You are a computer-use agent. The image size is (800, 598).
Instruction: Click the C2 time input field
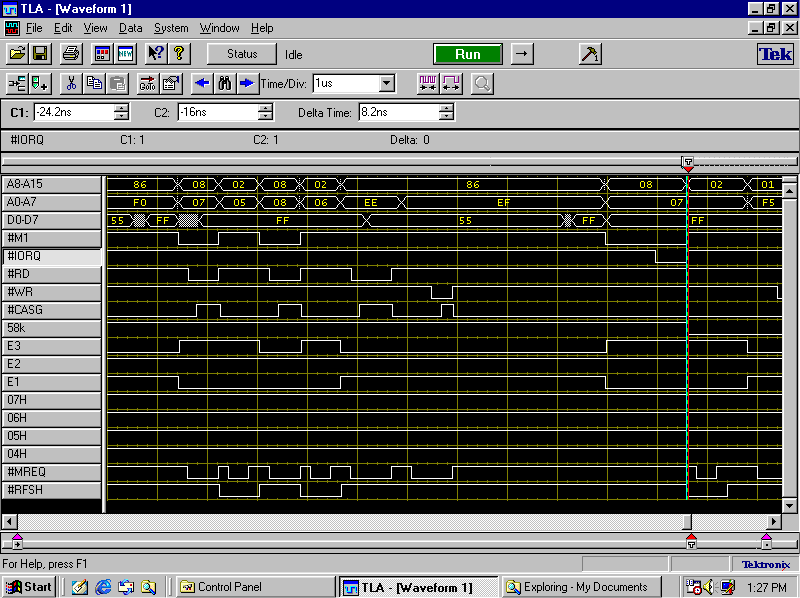coord(218,112)
